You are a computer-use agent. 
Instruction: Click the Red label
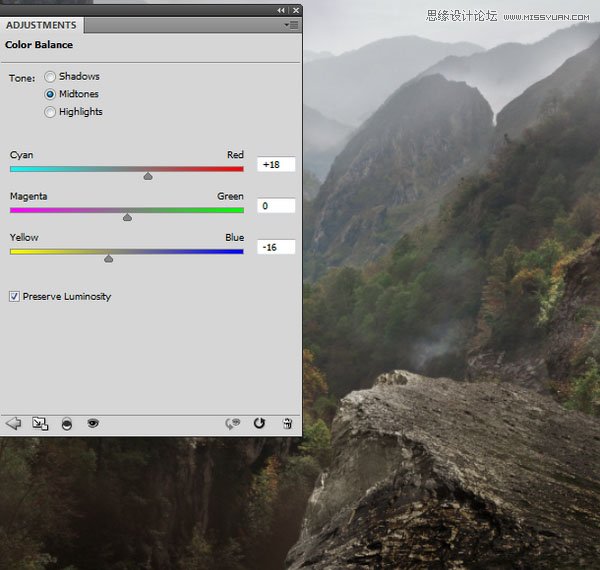(x=235, y=155)
